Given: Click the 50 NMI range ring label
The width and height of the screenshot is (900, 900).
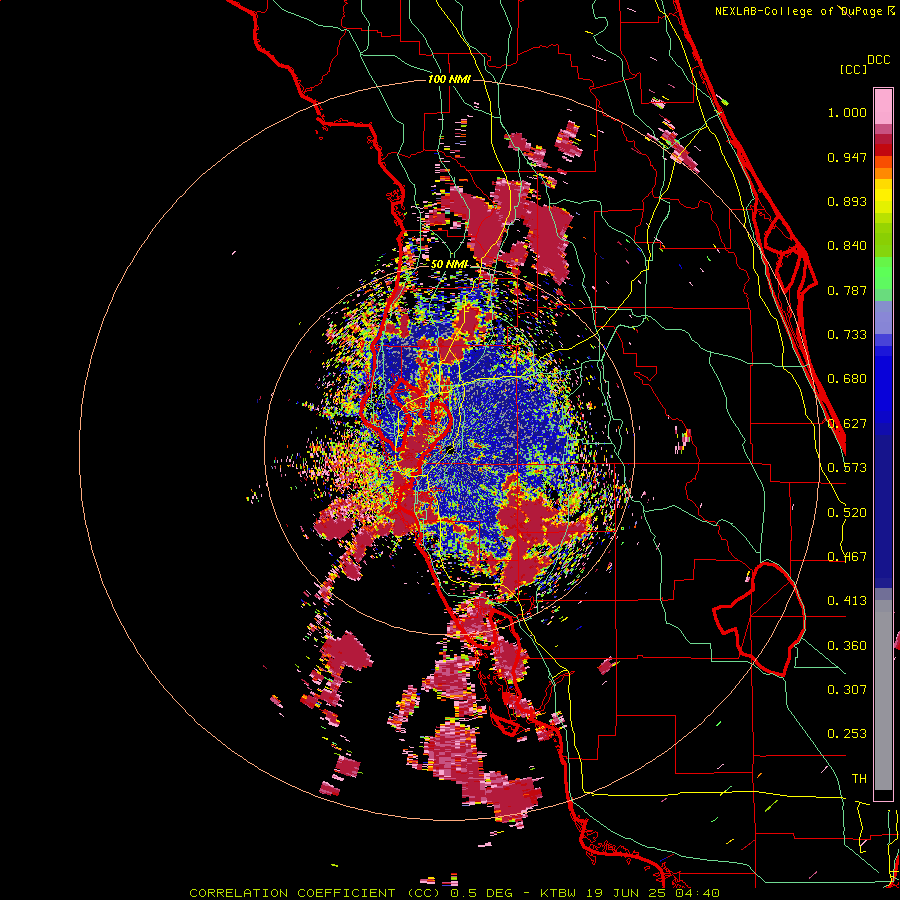Looking at the screenshot, I should (449, 264).
